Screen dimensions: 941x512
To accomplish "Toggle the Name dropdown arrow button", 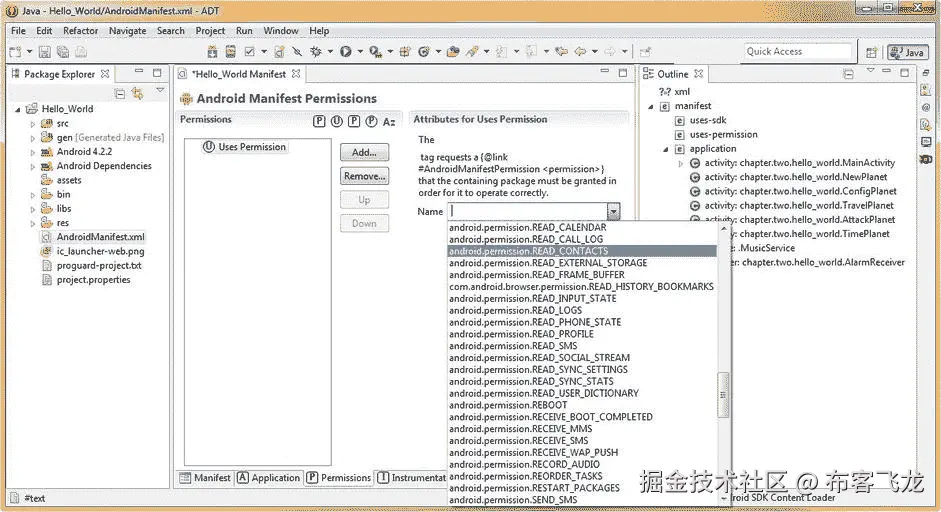I will click(x=613, y=211).
